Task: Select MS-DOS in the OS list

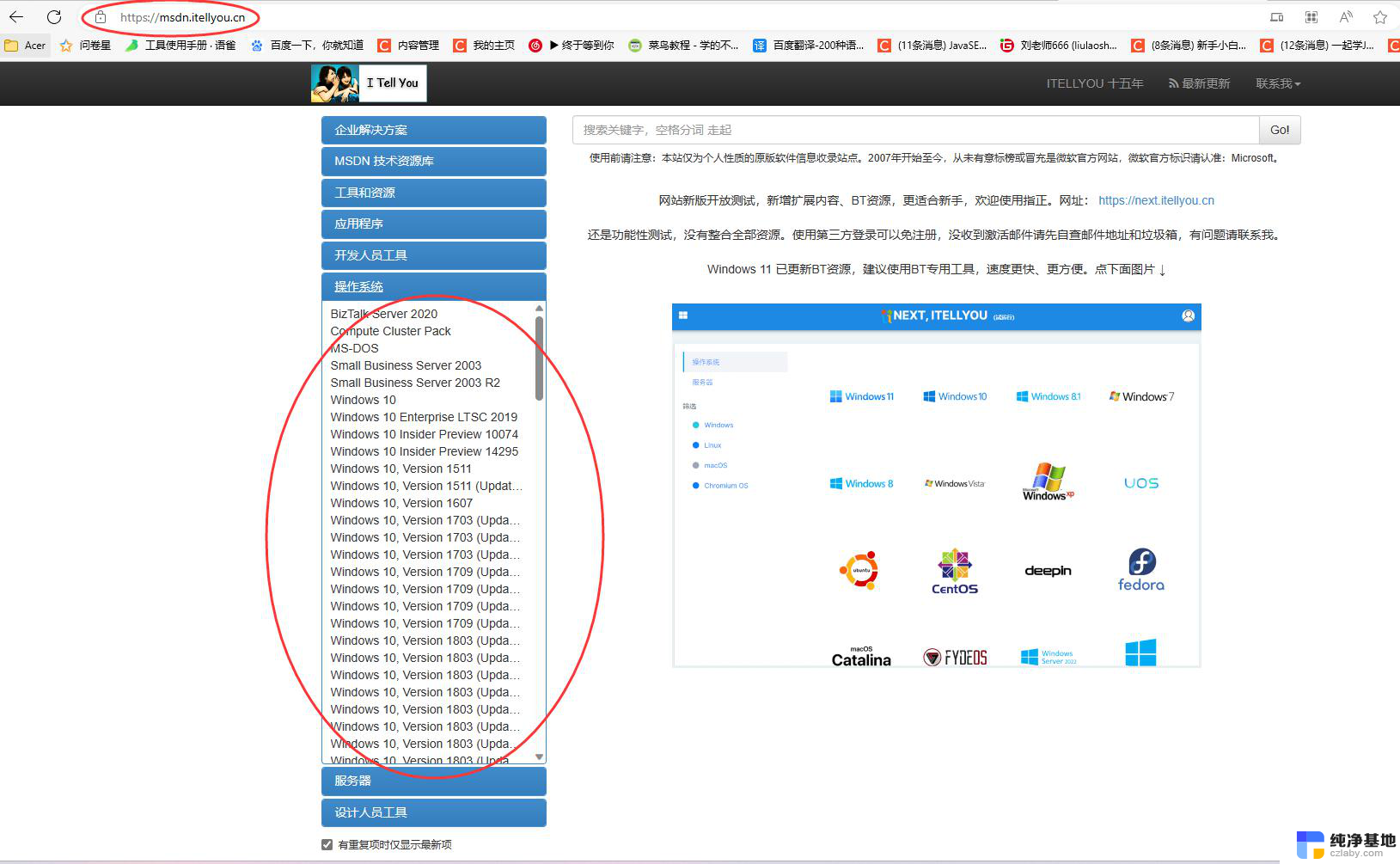Action: pyautogui.click(x=354, y=348)
